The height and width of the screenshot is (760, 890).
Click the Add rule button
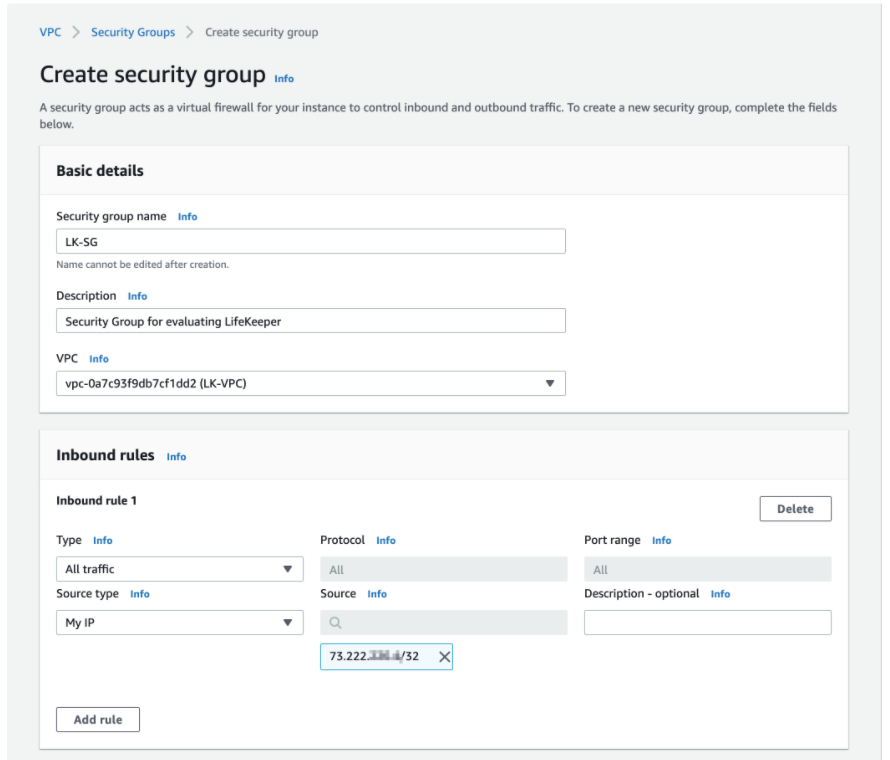click(98, 720)
